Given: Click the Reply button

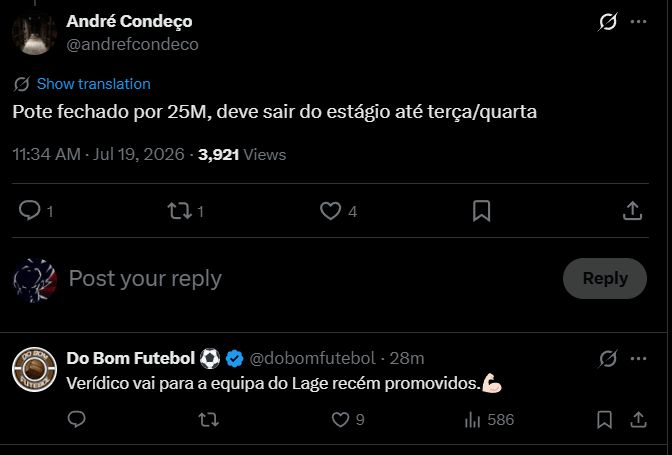Looking at the screenshot, I should point(605,278).
